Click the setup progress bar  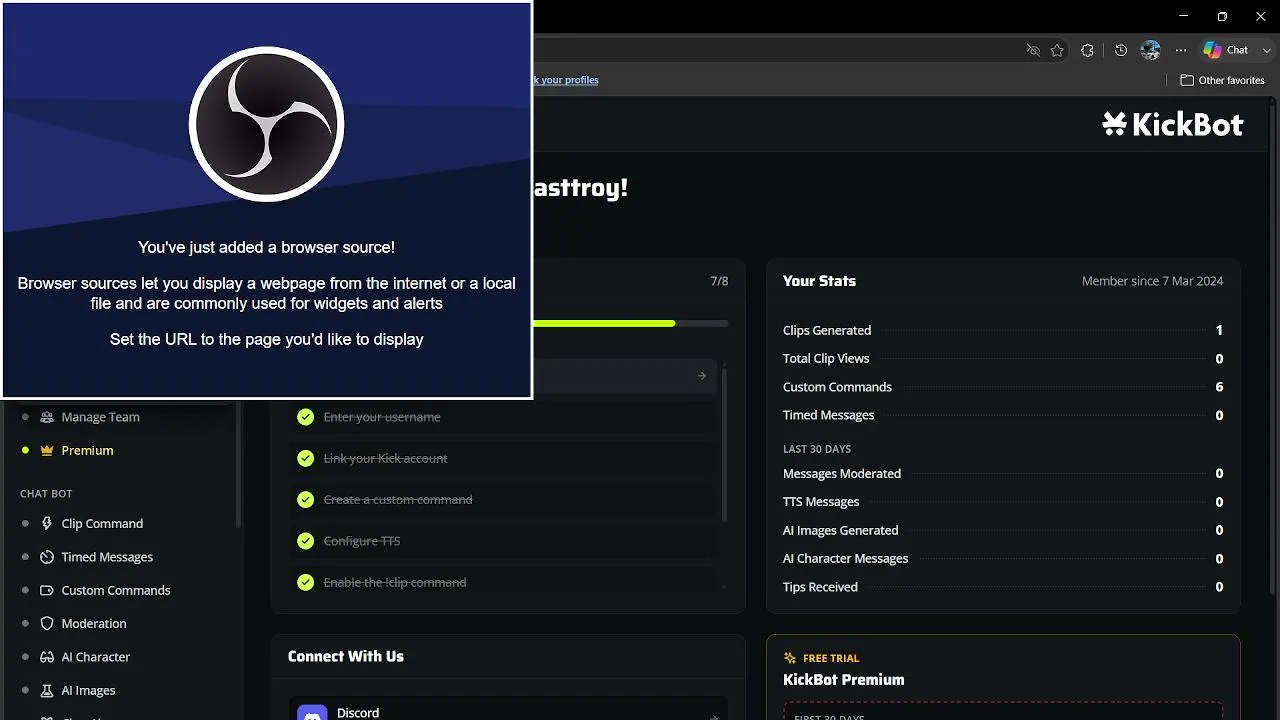tap(631, 323)
